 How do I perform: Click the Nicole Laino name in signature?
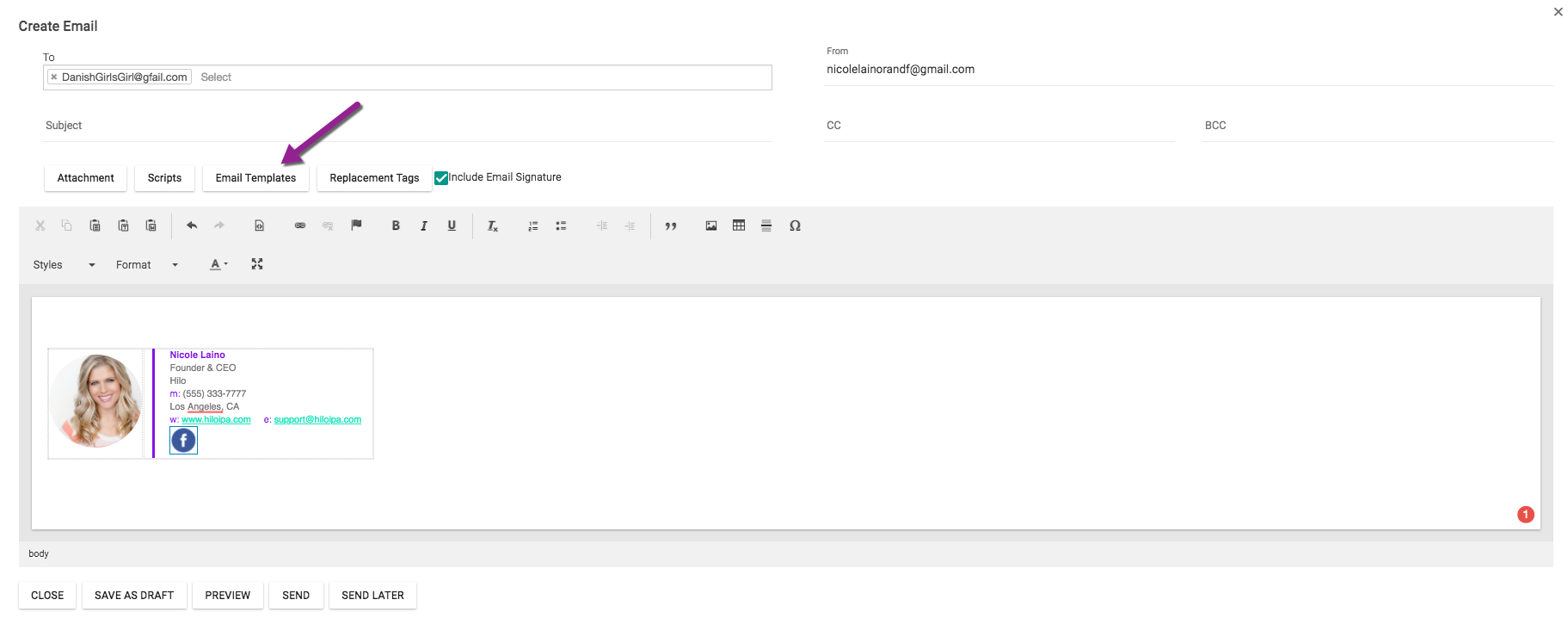[x=197, y=355]
